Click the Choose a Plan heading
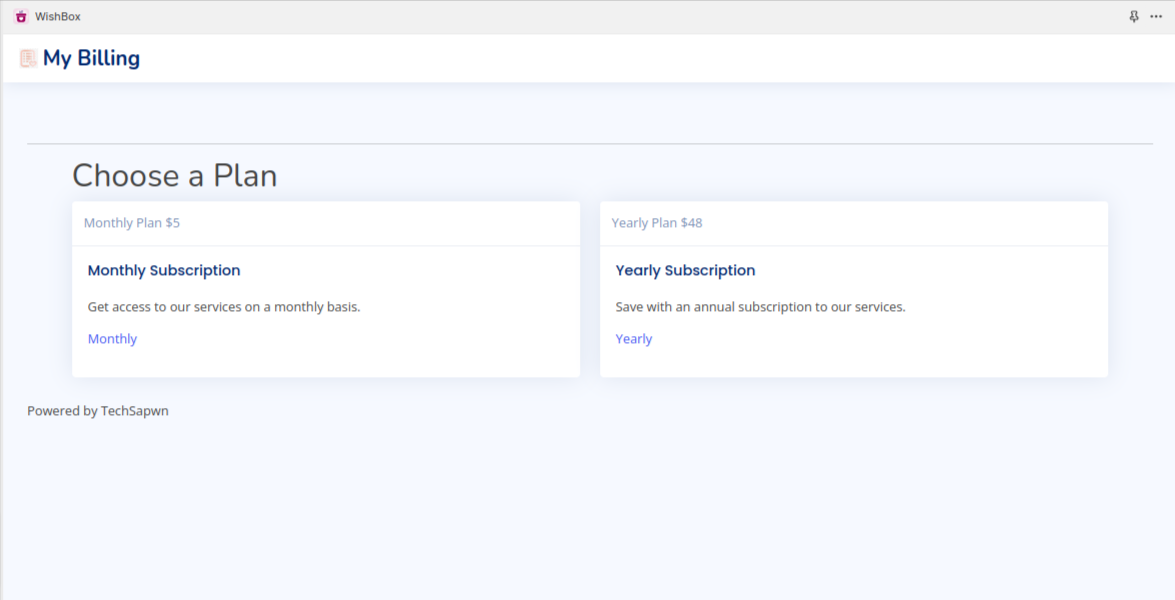Screen dimensions: 1175x600 click(174, 176)
